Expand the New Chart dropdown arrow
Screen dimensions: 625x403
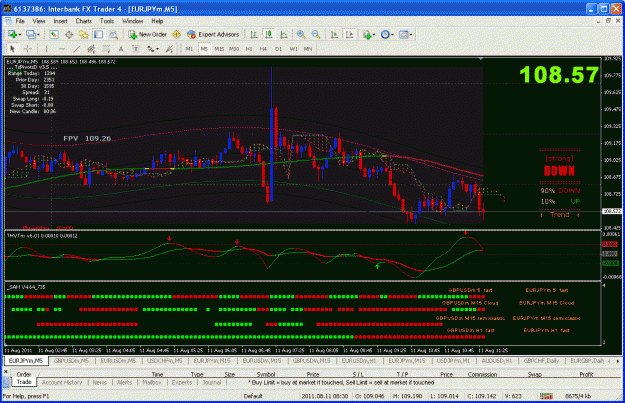tap(19, 35)
